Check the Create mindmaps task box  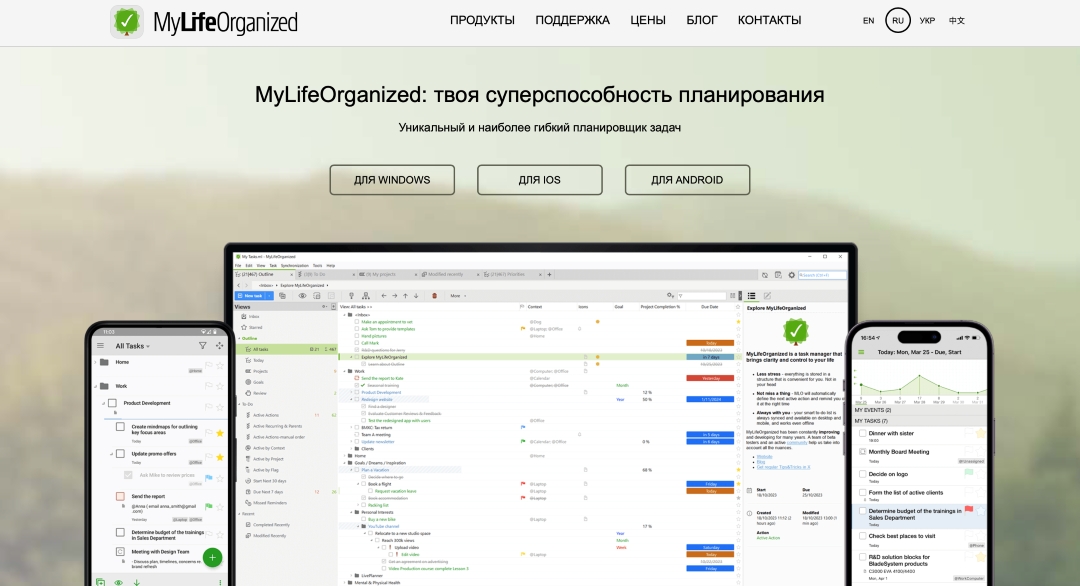click(x=120, y=427)
